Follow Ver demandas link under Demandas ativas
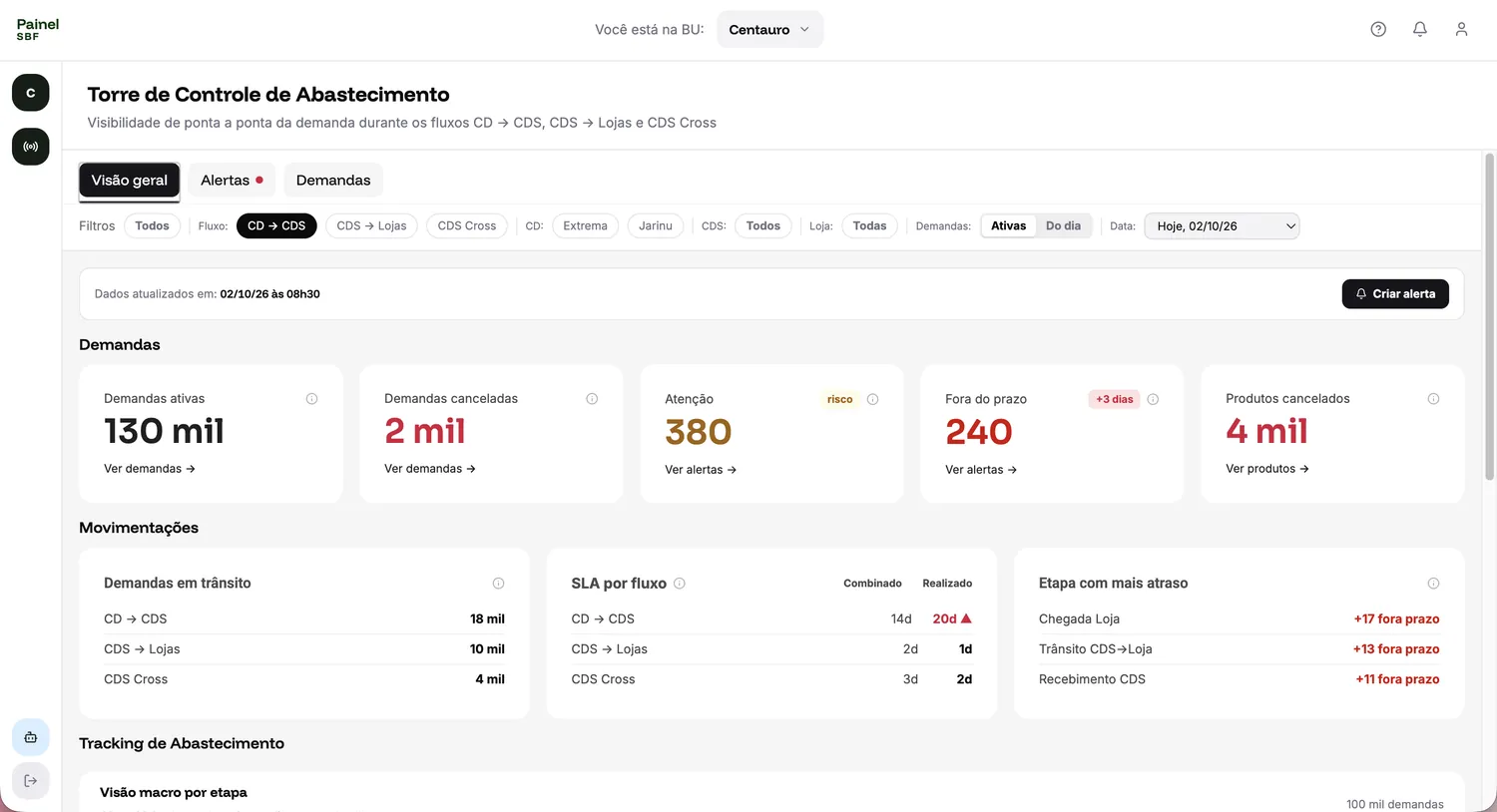1497x812 pixels. coord(150,469)
